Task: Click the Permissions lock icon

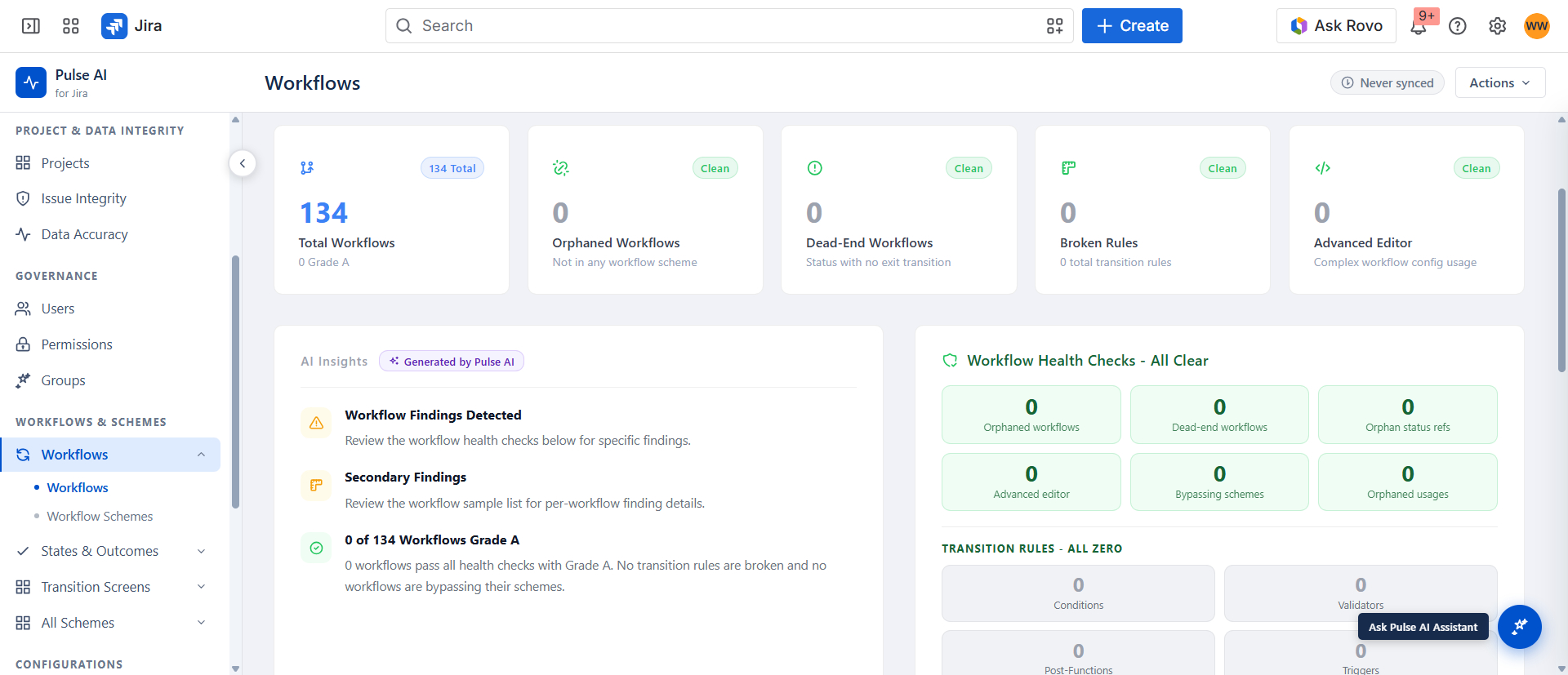Action: [23, 344]
